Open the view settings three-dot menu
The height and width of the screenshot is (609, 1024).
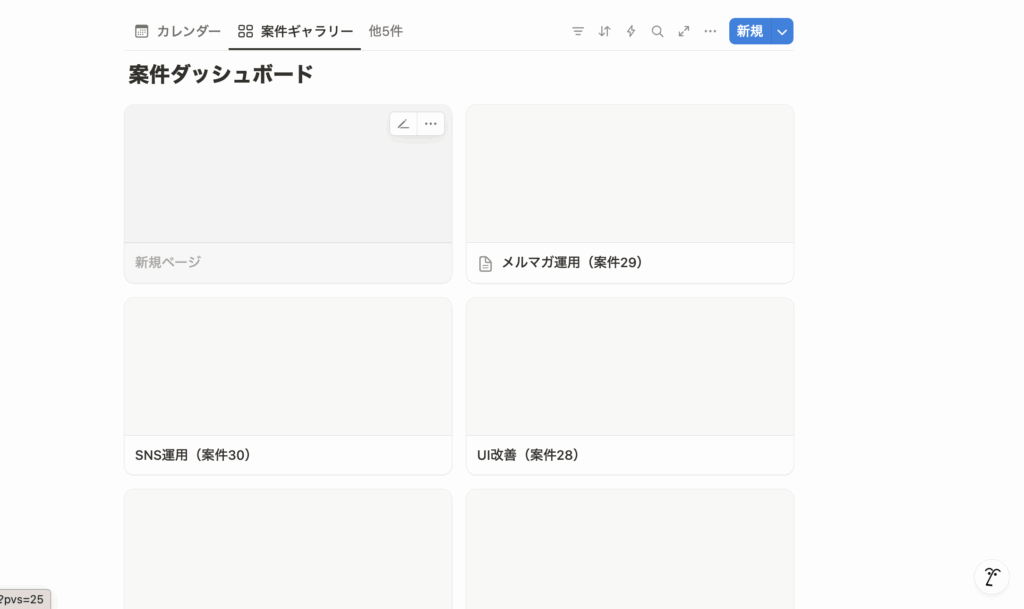coord(710,31)
